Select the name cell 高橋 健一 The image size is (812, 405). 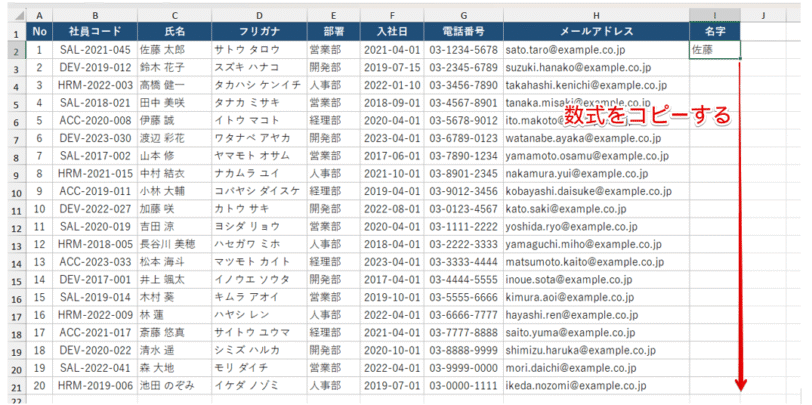(175, 85)
